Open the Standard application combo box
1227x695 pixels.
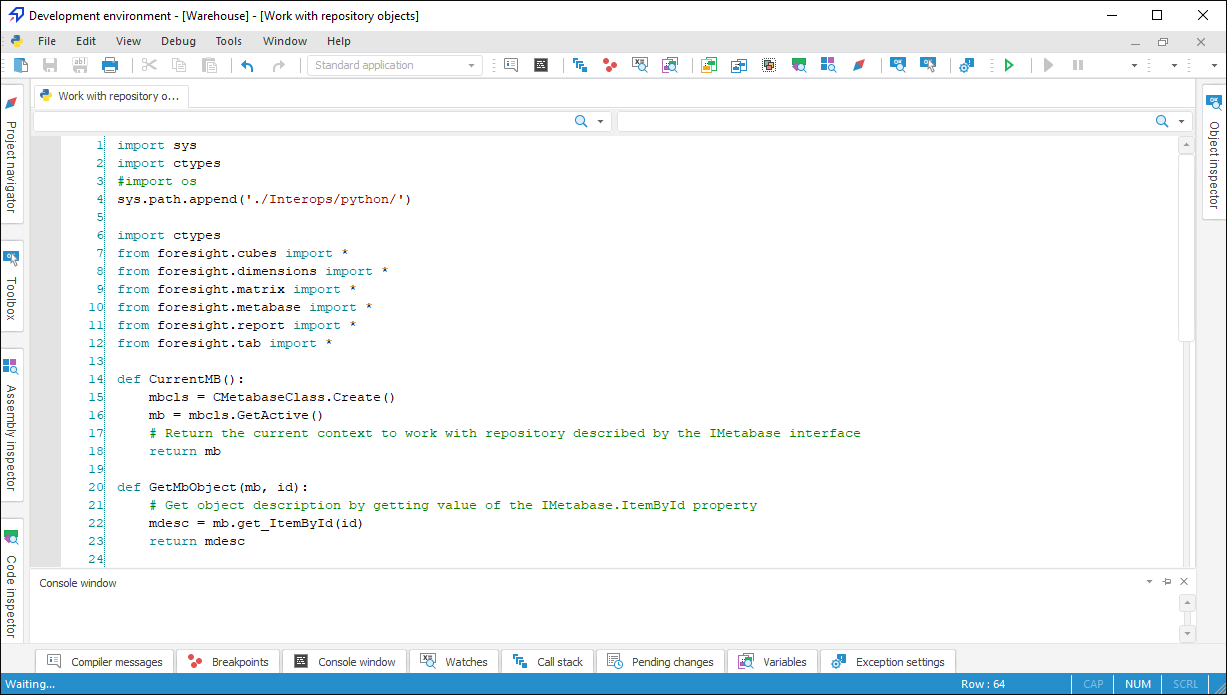tap(395, 65)
